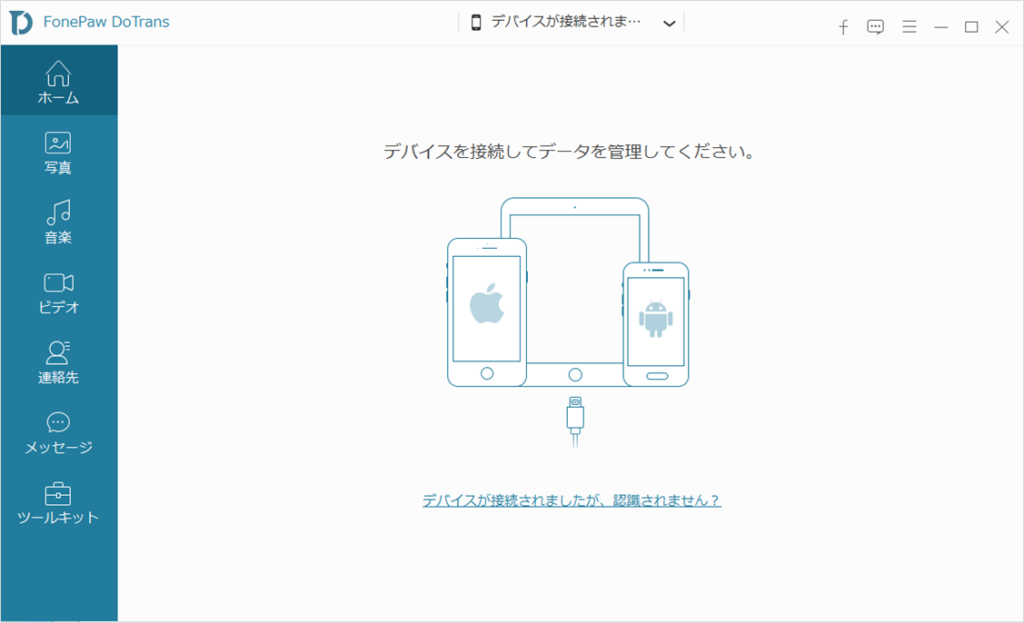
Task: Open the hamburger menu icon
Action: 909,27
